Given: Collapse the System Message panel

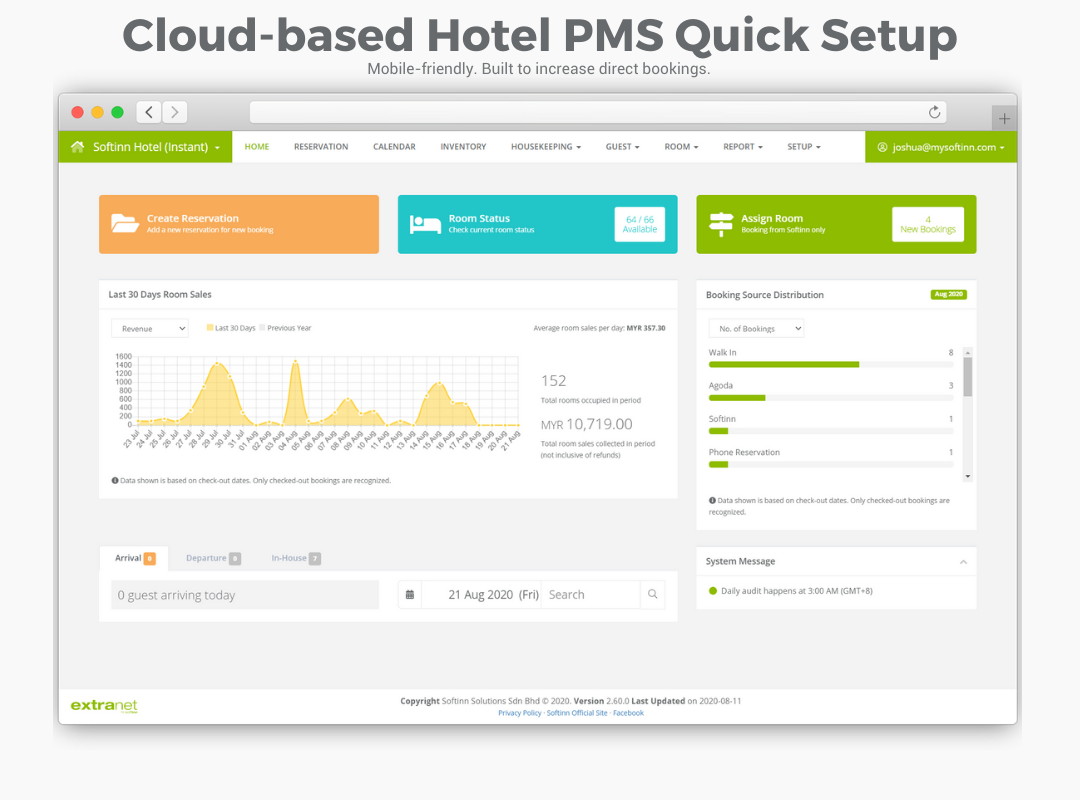Looking at the screenshot, I should (963, 562).
